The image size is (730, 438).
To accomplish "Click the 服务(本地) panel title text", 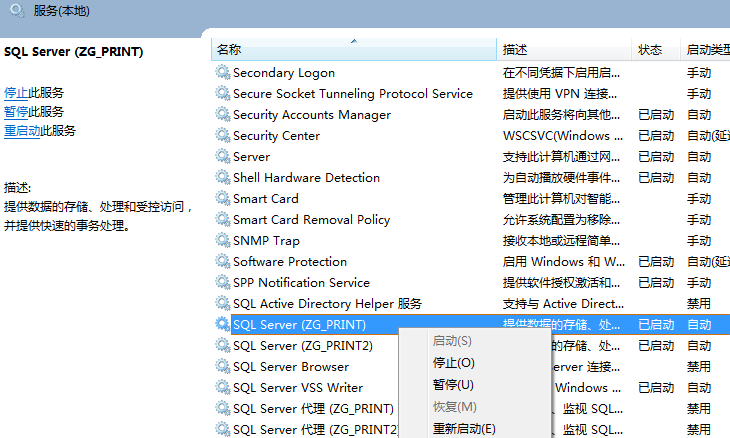I will point(61,10).
